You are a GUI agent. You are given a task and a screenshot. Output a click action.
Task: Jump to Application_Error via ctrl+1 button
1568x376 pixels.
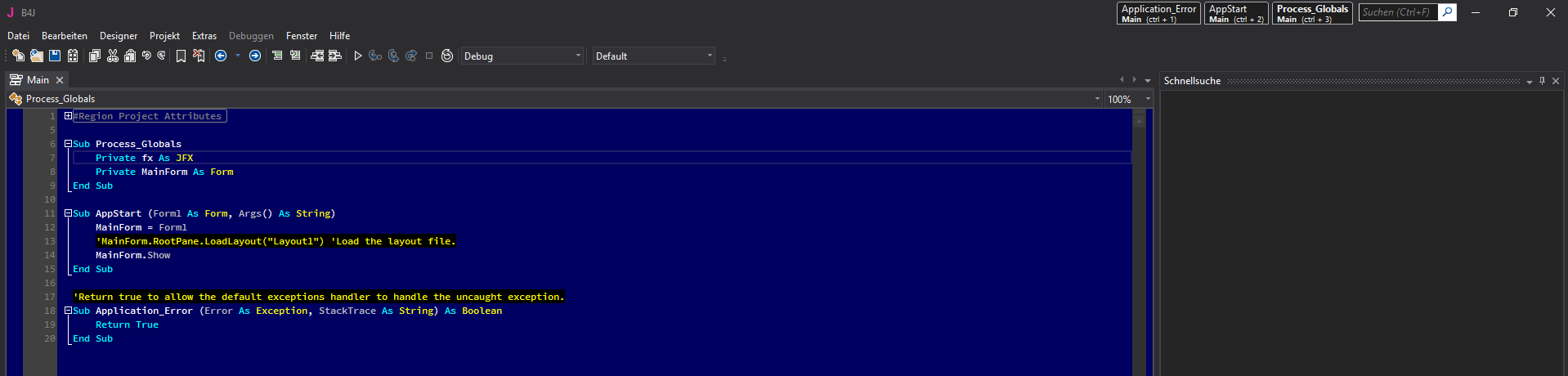pos(1158,13)
